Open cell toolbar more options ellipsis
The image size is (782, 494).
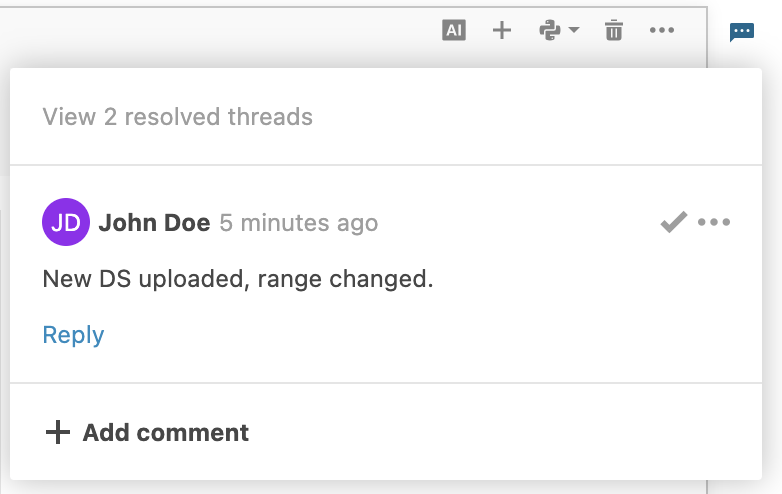tap(662, 31)
